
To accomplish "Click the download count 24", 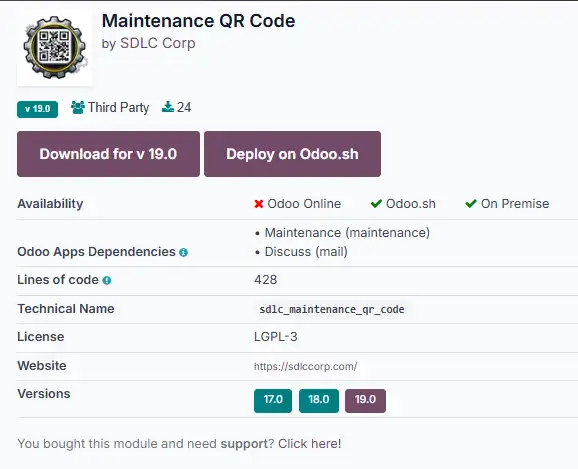I will 184,107.
